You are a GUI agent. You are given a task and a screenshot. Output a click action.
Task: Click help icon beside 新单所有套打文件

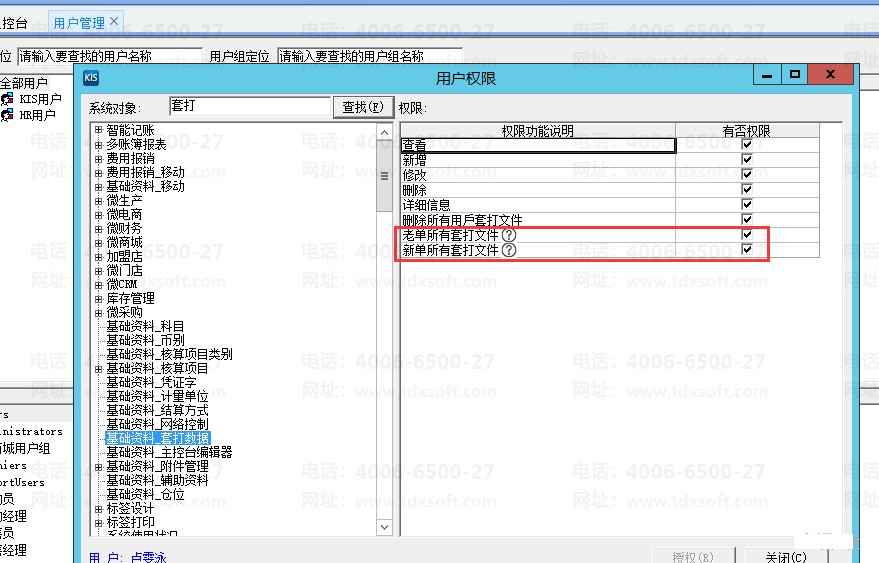pyautogui.click(x=508, y=250)
